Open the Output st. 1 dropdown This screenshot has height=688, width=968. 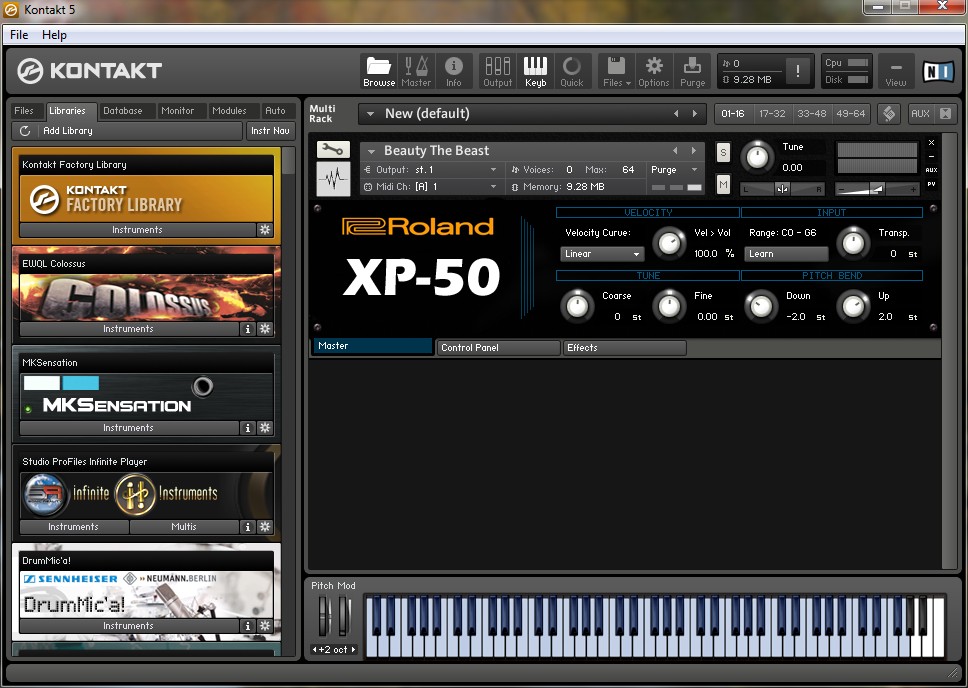tap(493, 170)
